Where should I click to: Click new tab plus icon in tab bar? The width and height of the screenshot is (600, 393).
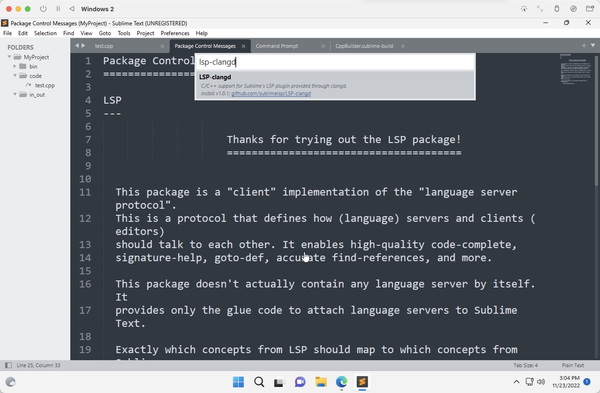tap(584, 46)
